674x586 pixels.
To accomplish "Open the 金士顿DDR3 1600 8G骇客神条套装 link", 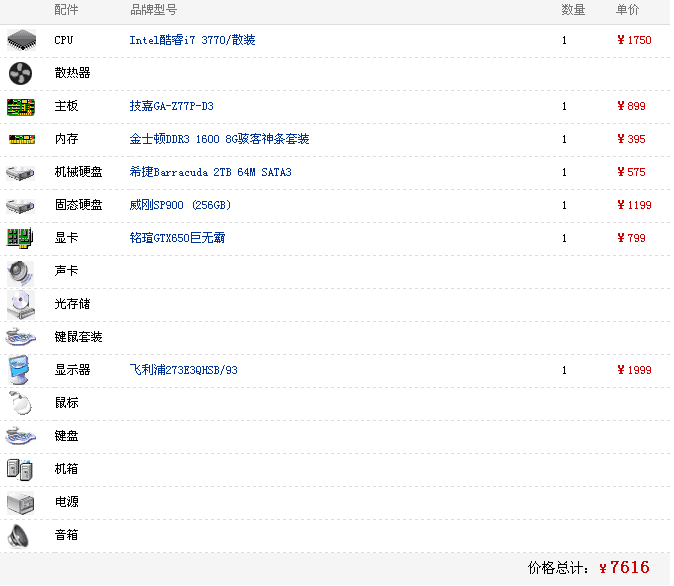I will (219, 139).
